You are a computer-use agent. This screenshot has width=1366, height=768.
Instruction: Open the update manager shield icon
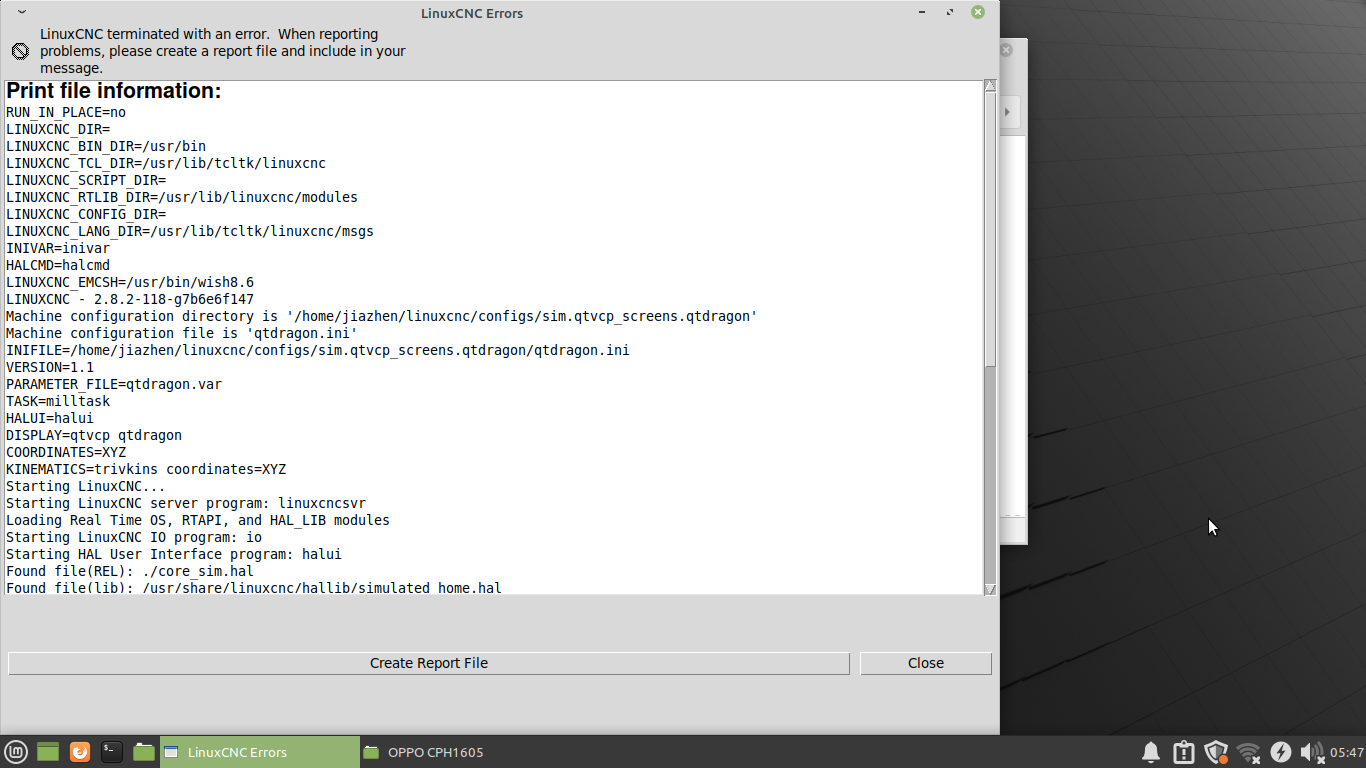click(1216, 752)
